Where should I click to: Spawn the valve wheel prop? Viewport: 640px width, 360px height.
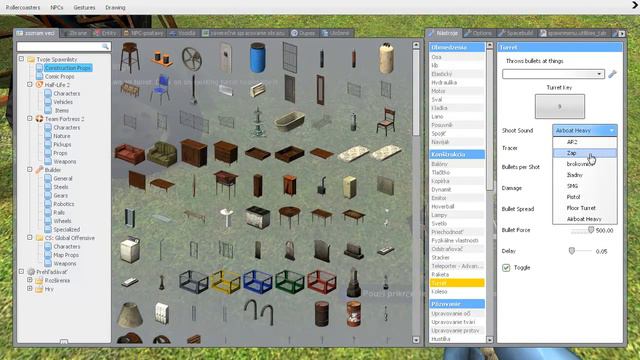(192, 58)
